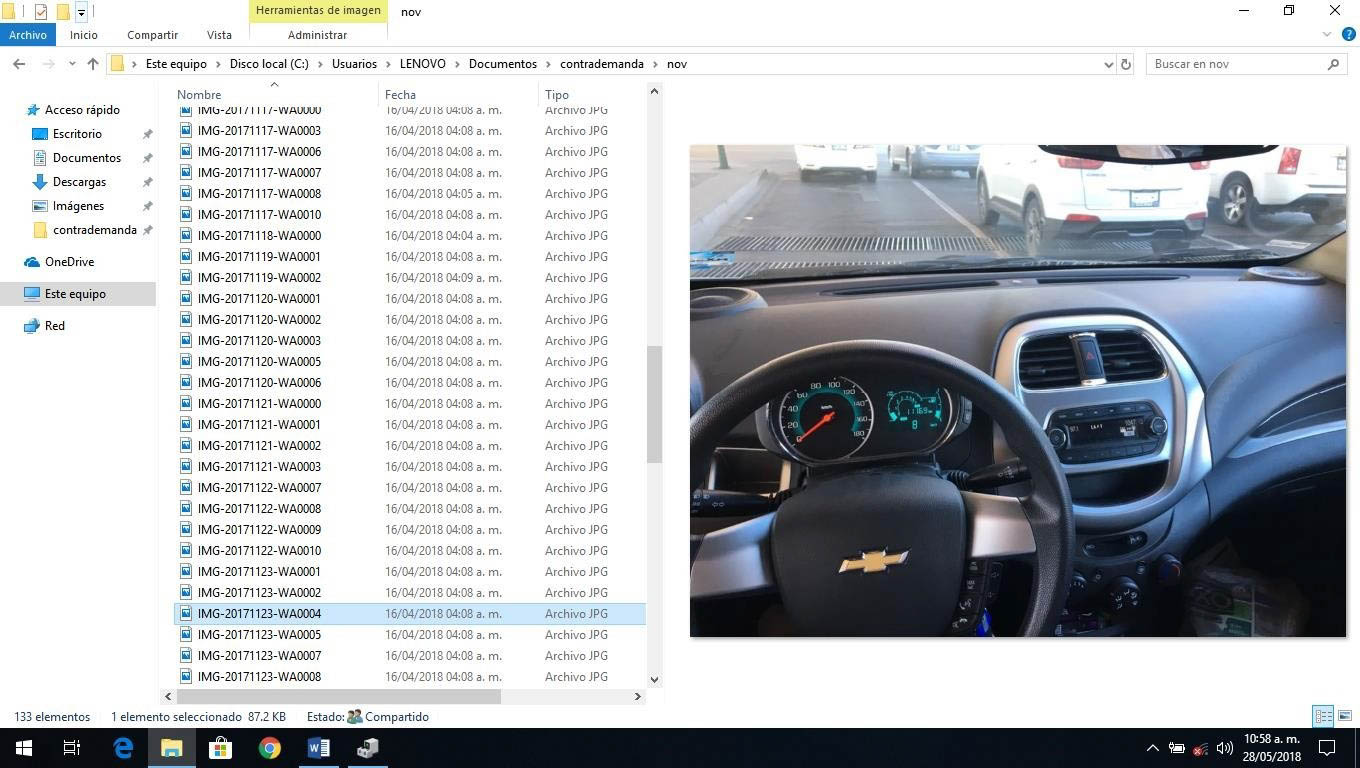Open the Archivo menu
Image resolution: width=1360 pixels, height=768 pixels.
click(28, 35)
